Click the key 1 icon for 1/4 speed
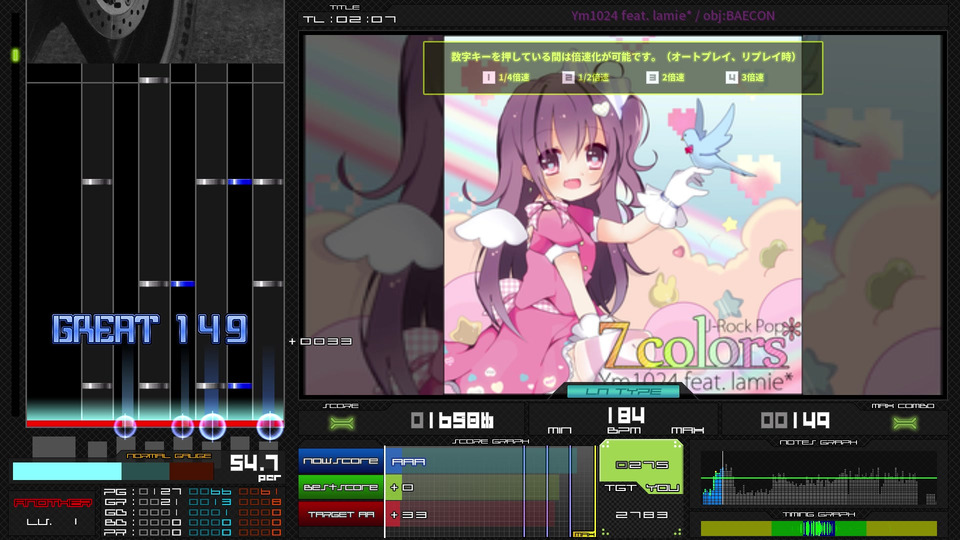This screenshot has width=960, height=540. point(489,77)
